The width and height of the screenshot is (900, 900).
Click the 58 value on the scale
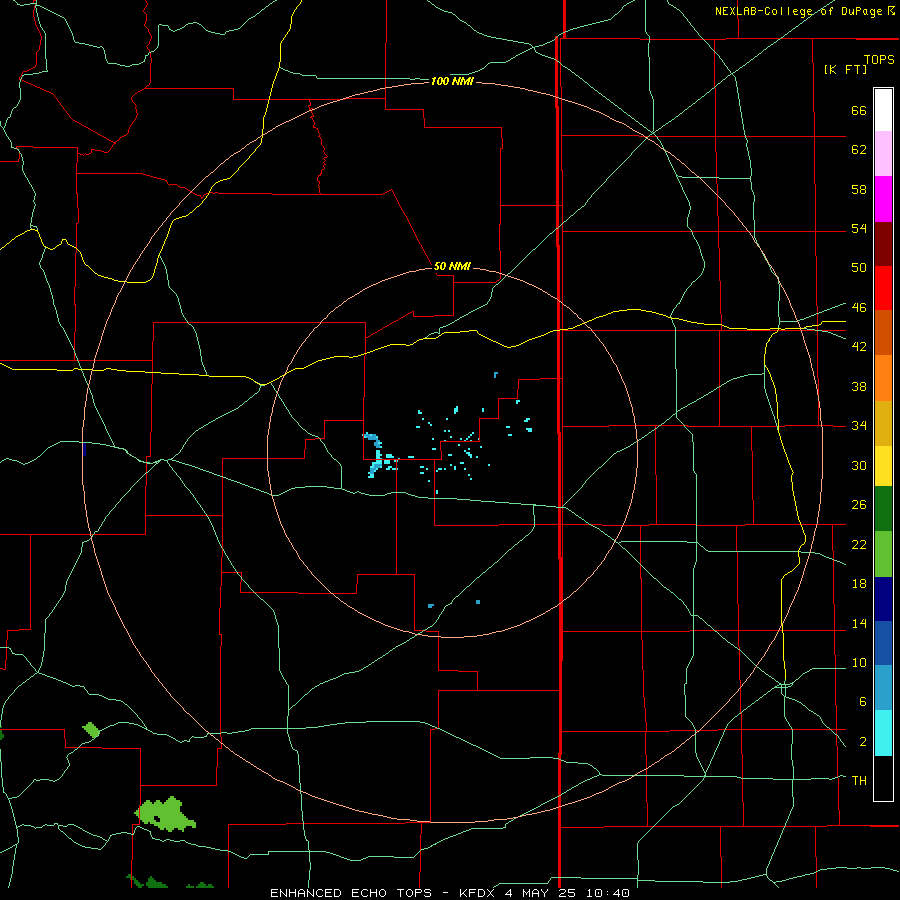(859, 189)
